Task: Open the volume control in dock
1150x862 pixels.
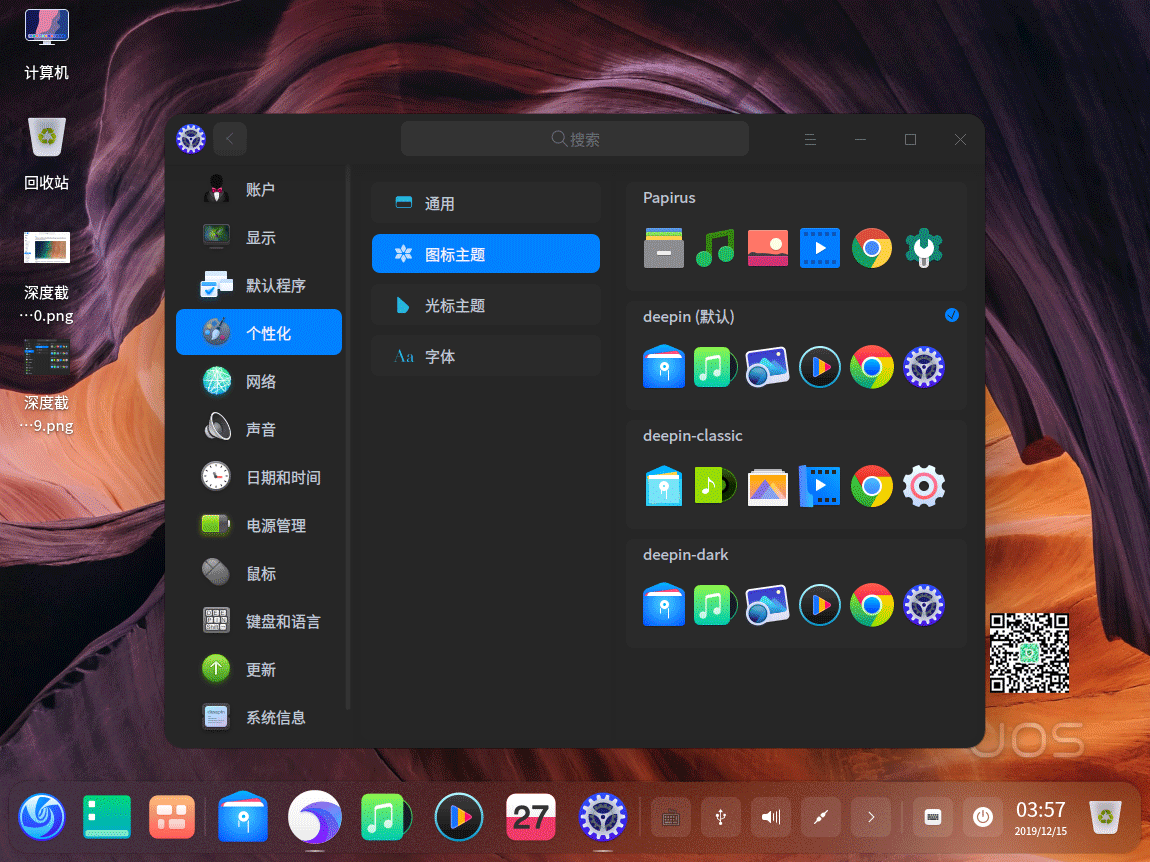Action: point(770,817)
